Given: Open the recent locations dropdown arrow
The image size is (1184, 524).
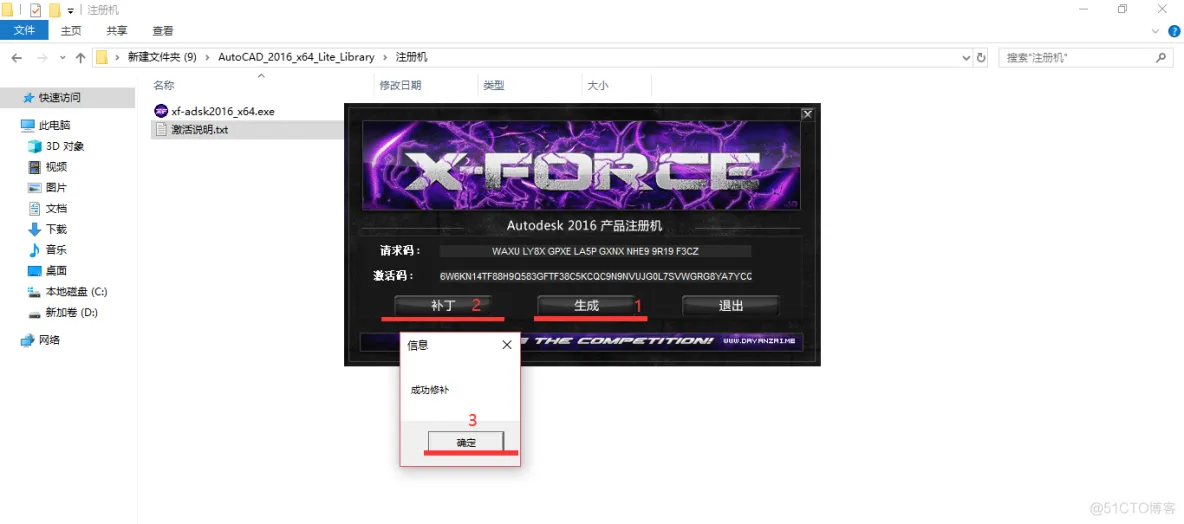Looking at the screenshot, I should [x=62, y=58].
